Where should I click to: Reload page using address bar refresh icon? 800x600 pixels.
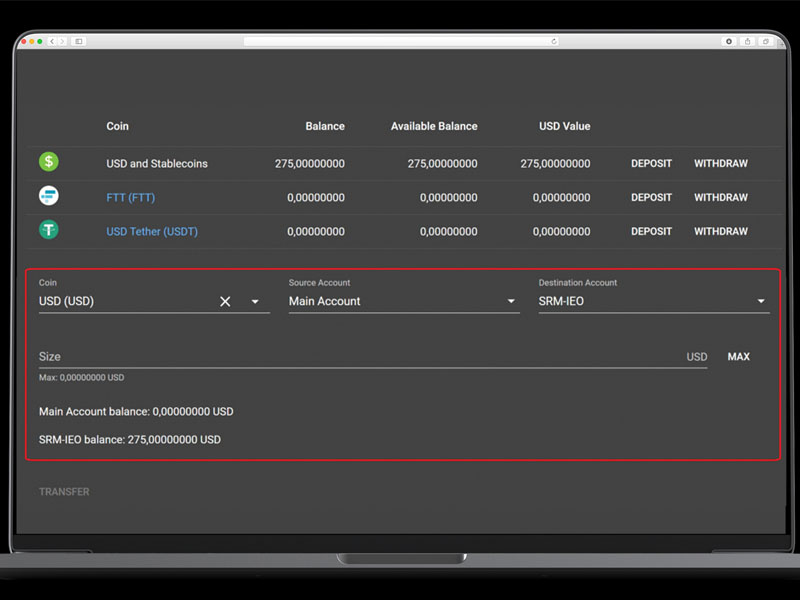click(554, 41)
